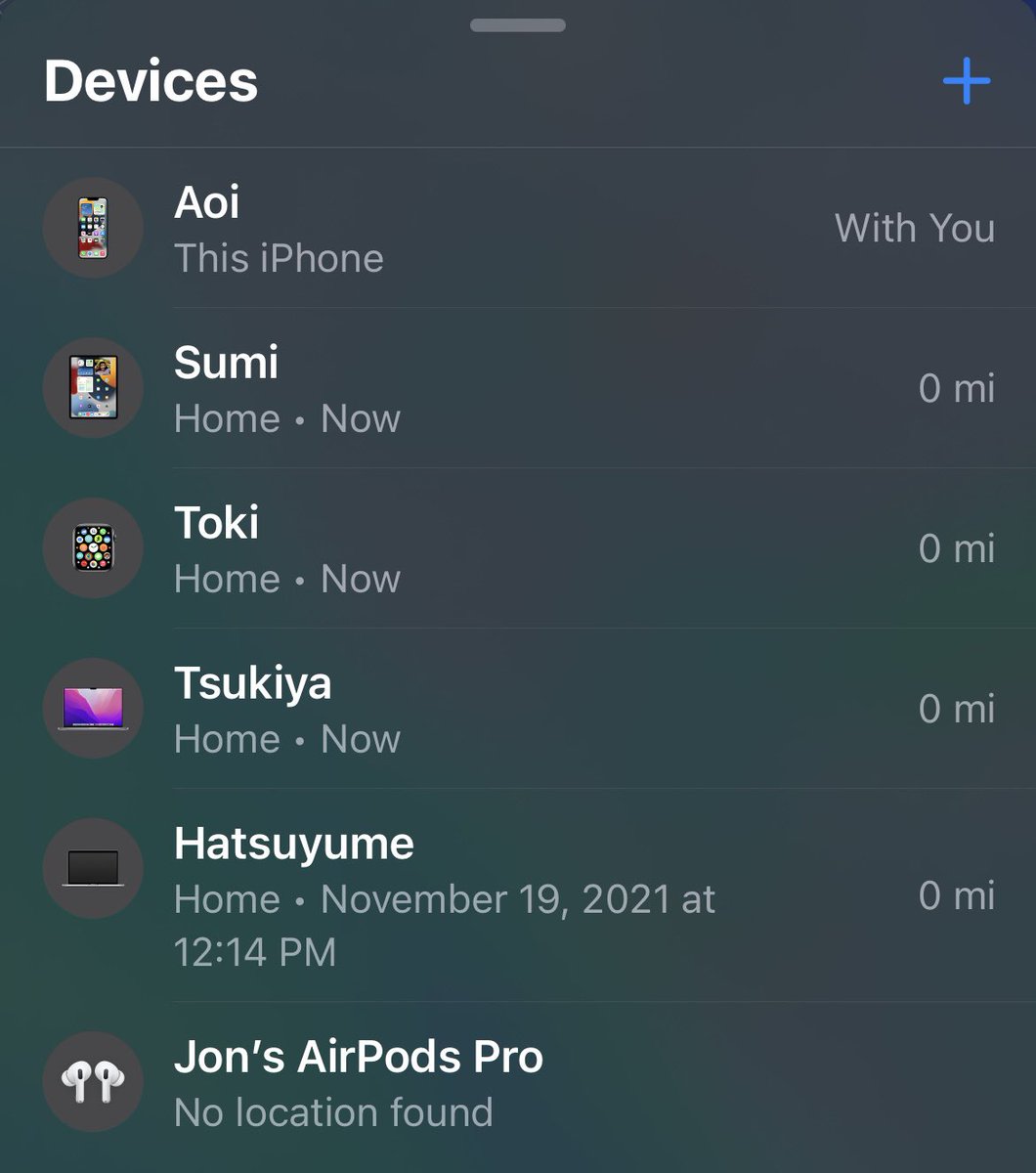
Task: Grab the sheet handle at top
Action: click(x=518, y=24)
